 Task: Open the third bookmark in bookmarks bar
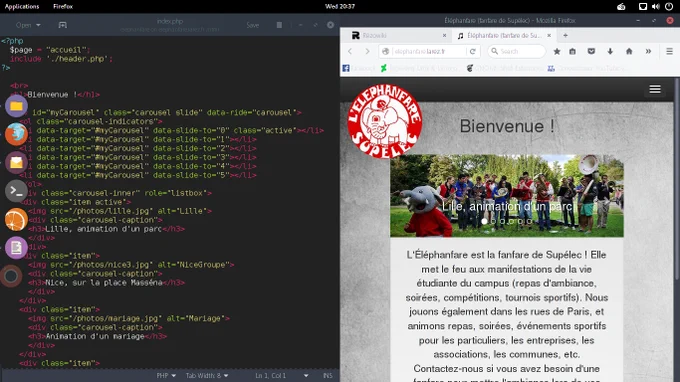[505, 68]
